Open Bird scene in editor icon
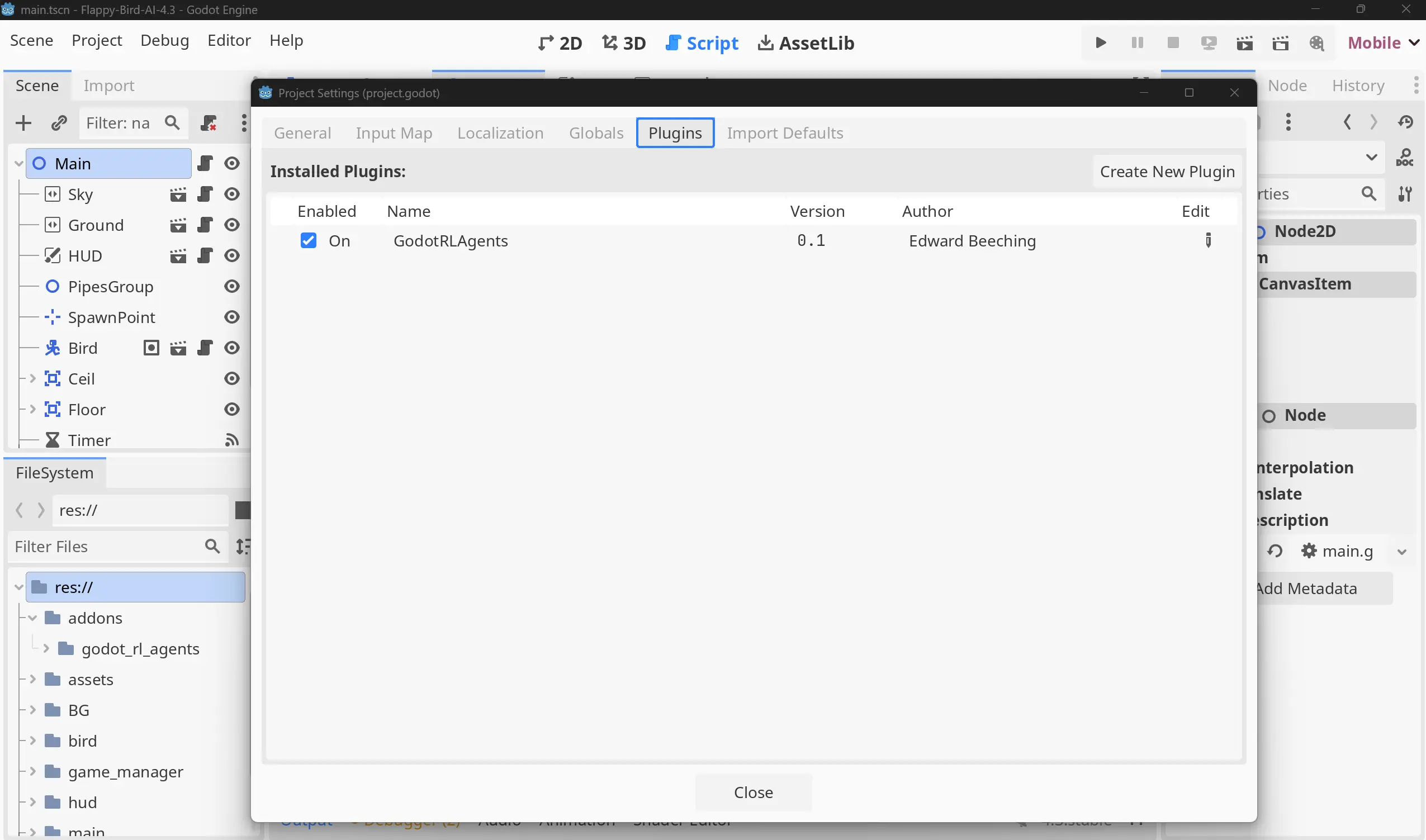The image size is (1426, 840). pos(178,348)
